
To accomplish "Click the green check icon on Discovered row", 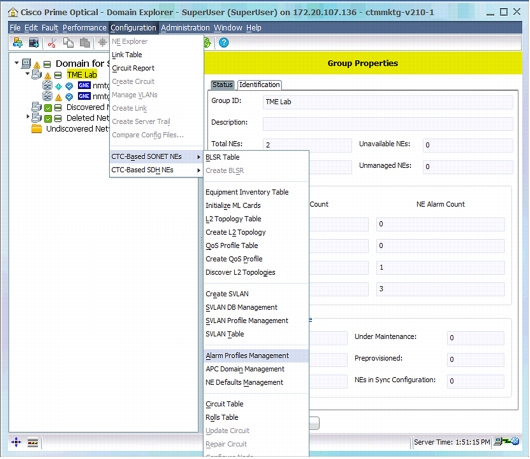I will click(x=48, y=108).
